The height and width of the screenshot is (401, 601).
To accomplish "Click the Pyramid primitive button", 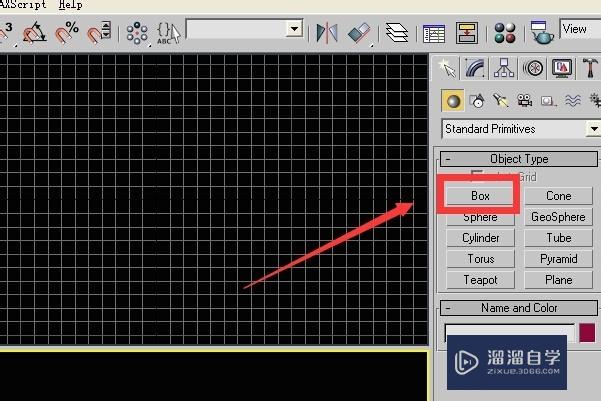I will click(x=558, y=259).
